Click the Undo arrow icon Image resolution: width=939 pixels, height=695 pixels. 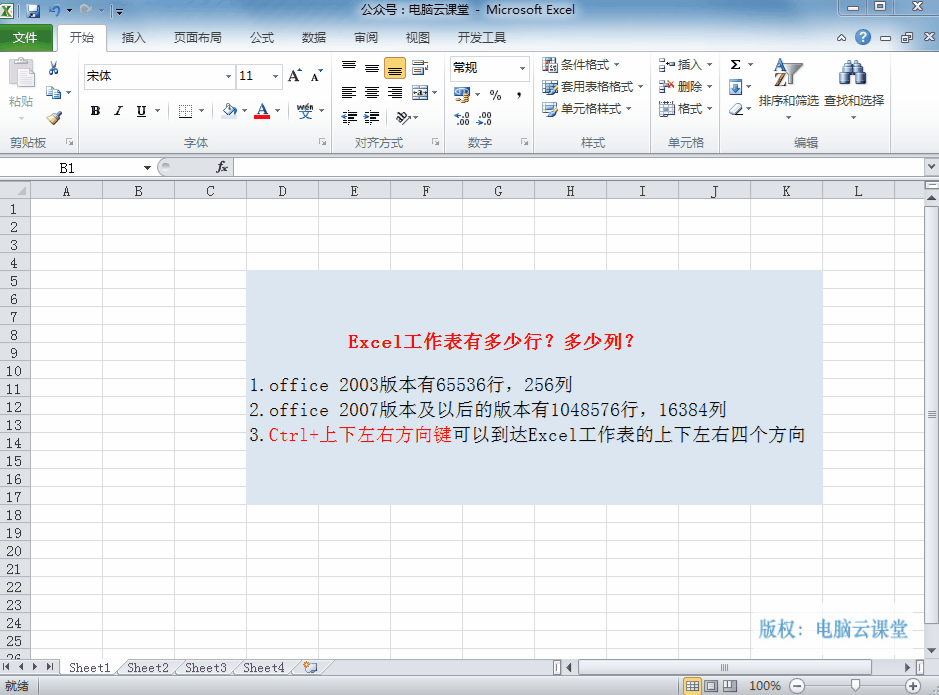point(54,10)
